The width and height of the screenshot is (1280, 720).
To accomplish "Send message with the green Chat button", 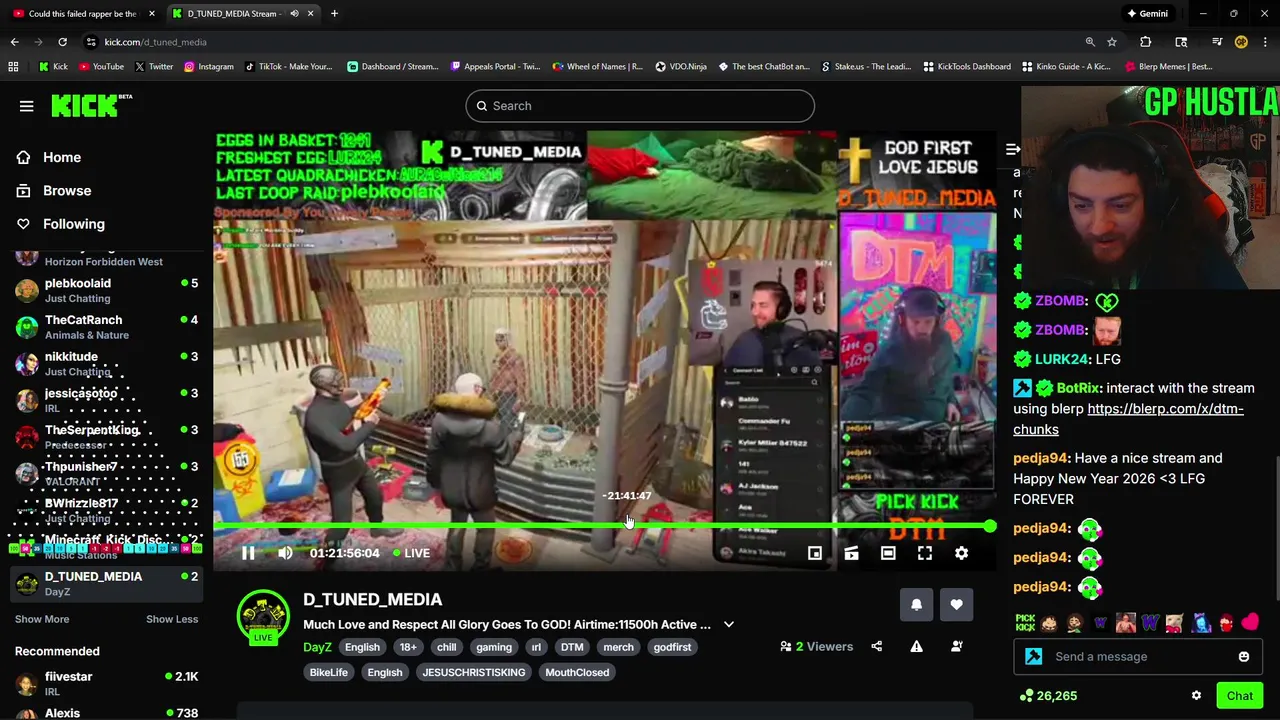I will (1239, 696).
